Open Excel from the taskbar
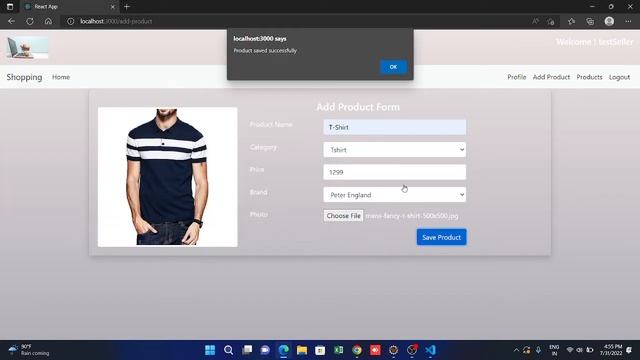Viewport: 640px width, 360px height. tap(338, 350)
